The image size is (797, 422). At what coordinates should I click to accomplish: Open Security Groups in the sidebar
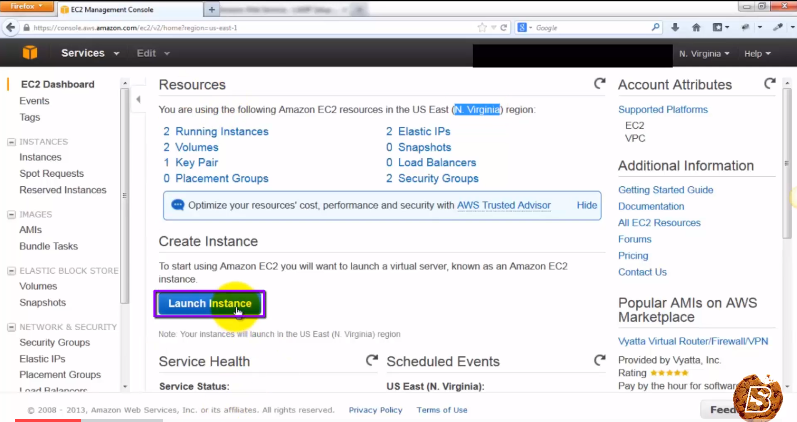[54, 343]
